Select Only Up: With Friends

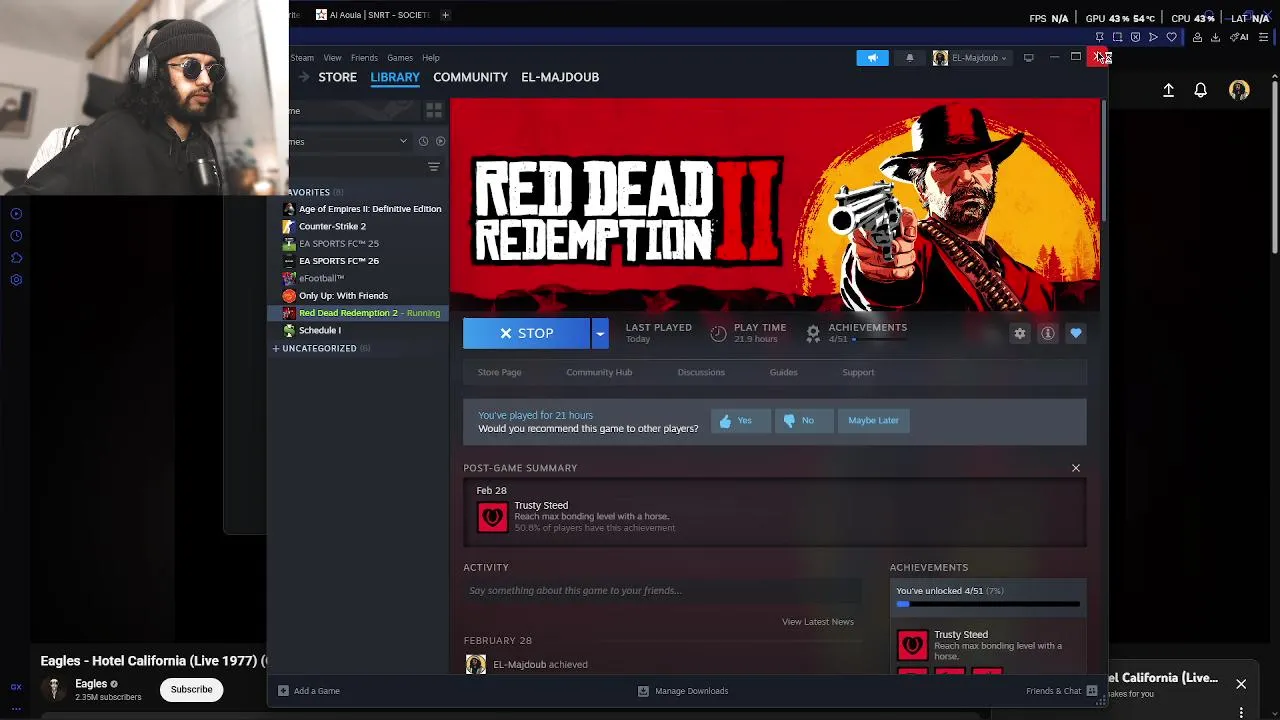pyautogui.click(x=343, y=296)
